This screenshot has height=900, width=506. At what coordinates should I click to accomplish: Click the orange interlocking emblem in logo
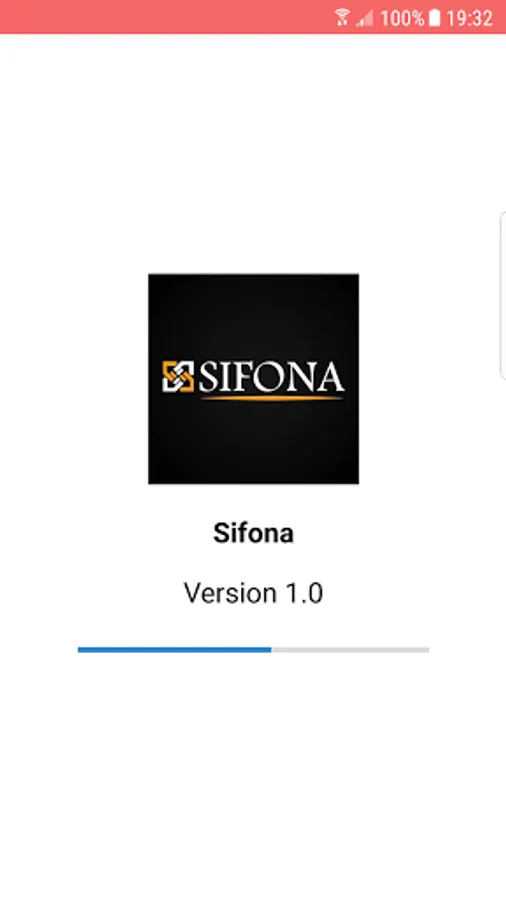[x=178, y=377]
